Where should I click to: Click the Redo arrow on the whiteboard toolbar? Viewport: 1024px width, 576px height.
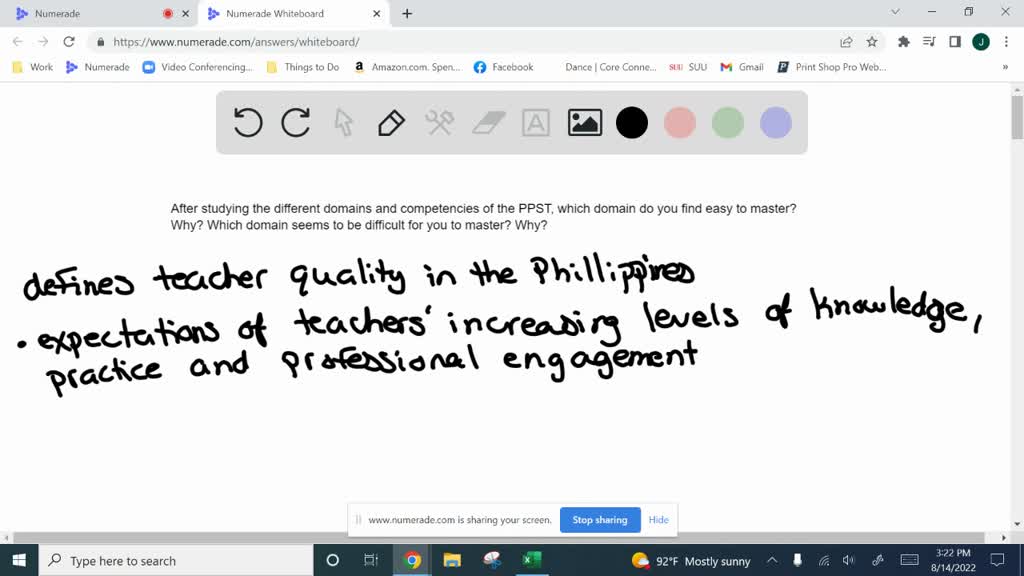pyautogui.click(x=295, y=122)
